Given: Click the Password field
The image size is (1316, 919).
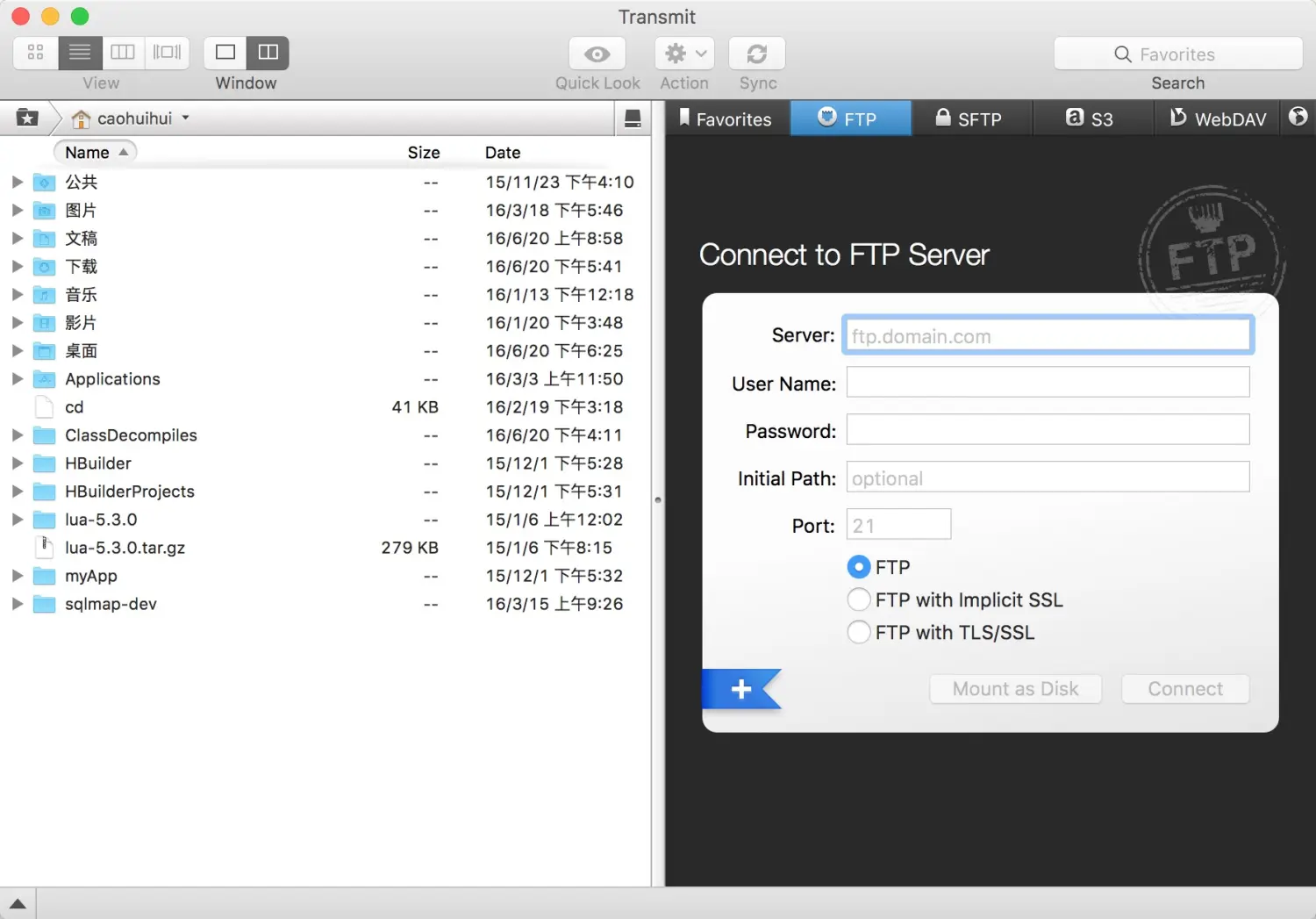Looking at the screenshot, I should [x=1048, y=429].
